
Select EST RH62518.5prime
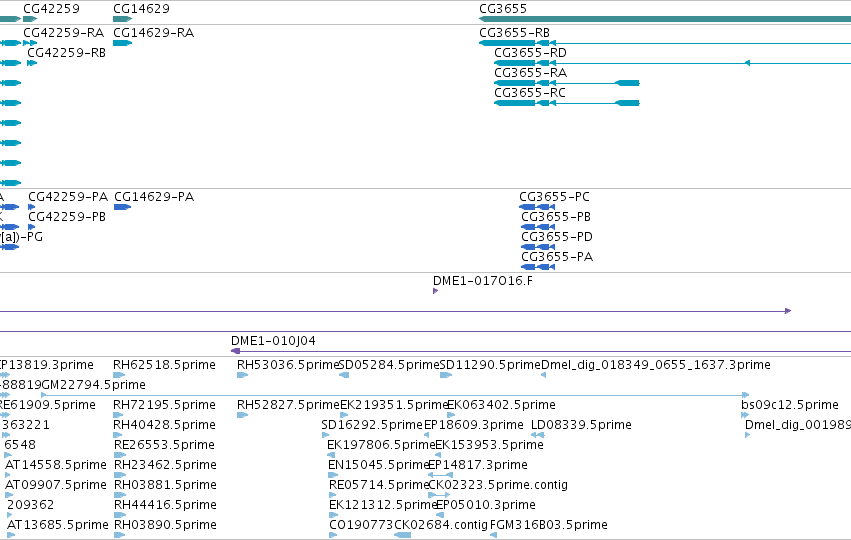click(164, 365)
